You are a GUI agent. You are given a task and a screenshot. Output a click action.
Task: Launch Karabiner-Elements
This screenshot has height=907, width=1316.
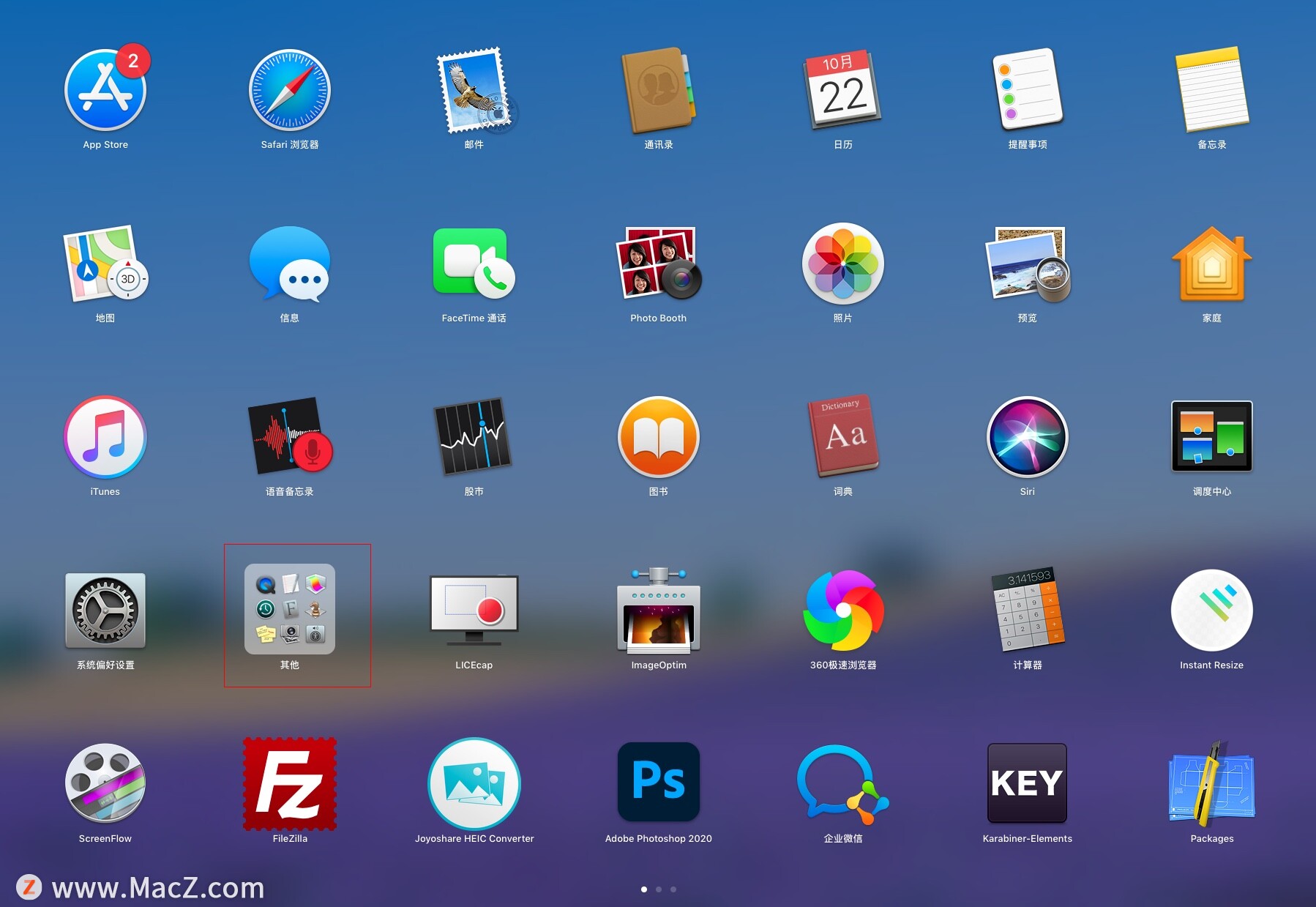click(x=1028, y=783)
